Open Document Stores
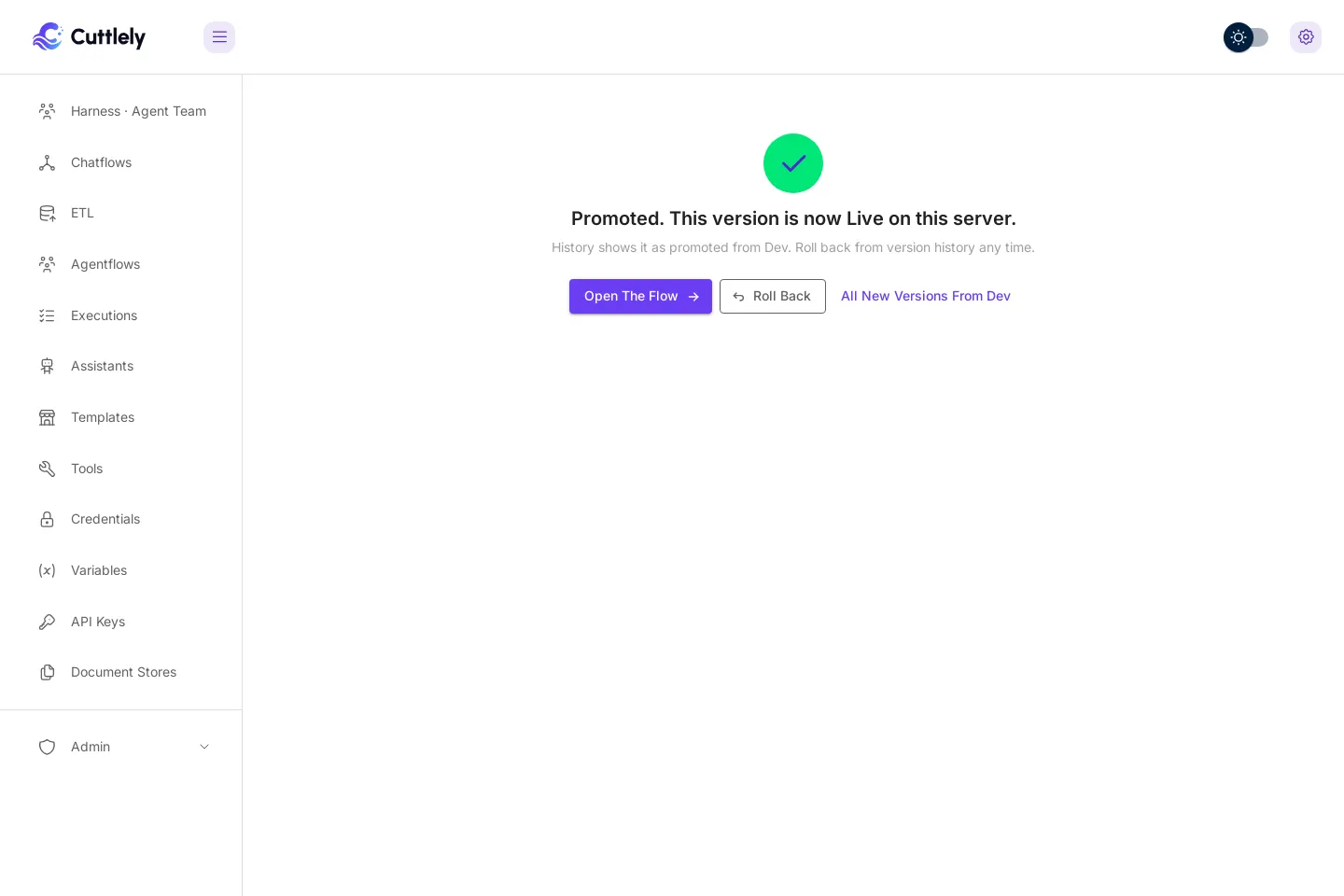 [123, 672]
